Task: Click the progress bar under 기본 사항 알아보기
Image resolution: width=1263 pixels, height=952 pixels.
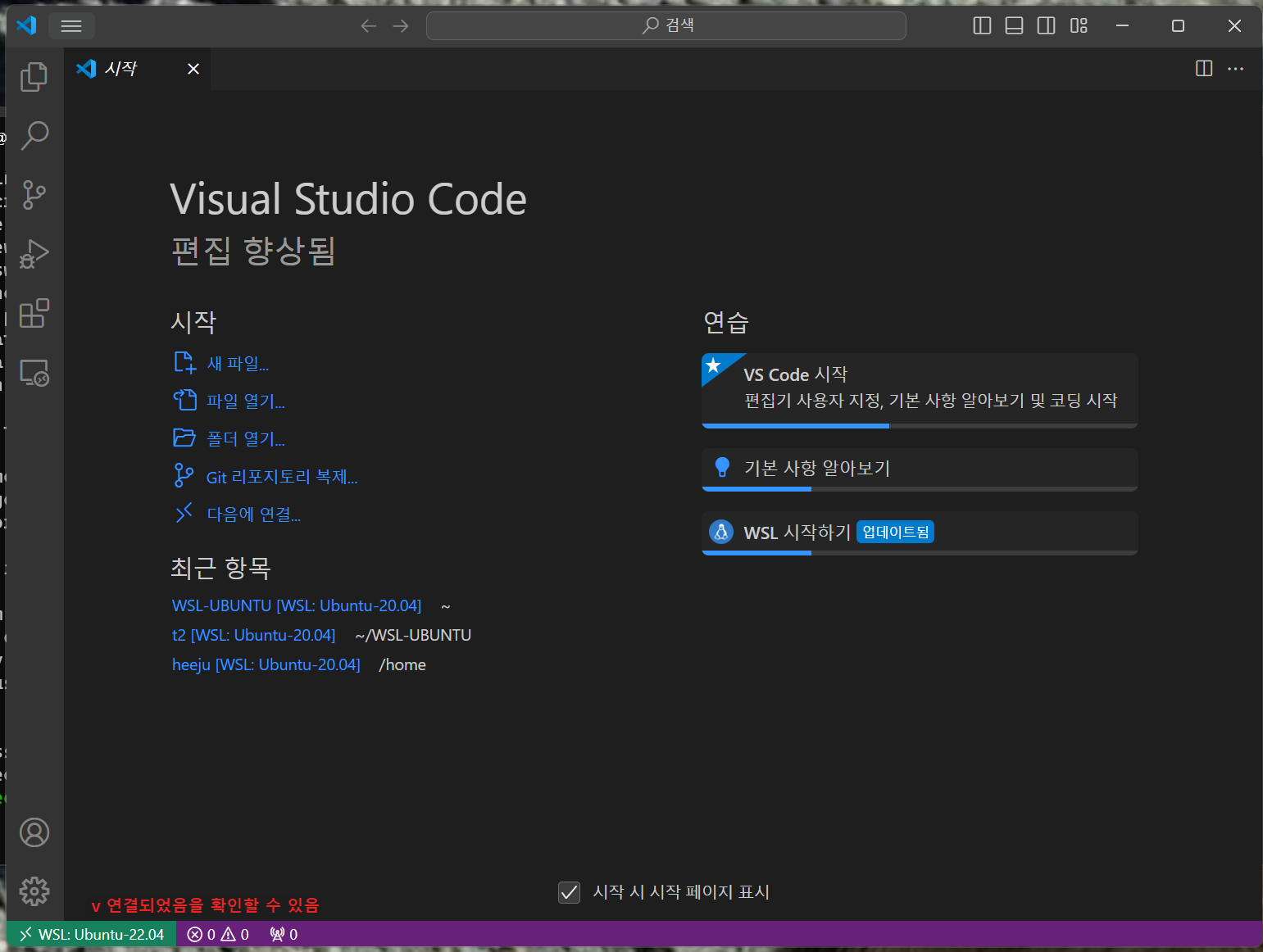Action: 920,489
